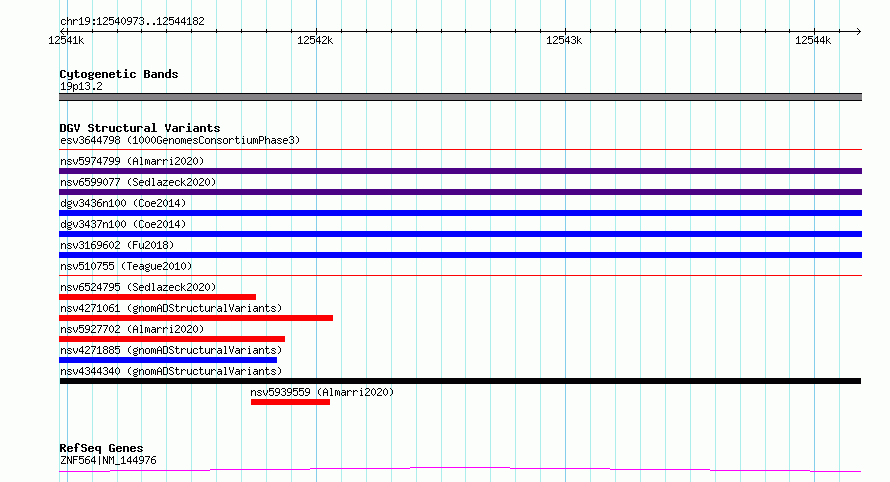This screenshot has width=890, height=482.
Task: Click the nsv5939559 Almarri2020 red bar
Action: [x=290, y=402]
